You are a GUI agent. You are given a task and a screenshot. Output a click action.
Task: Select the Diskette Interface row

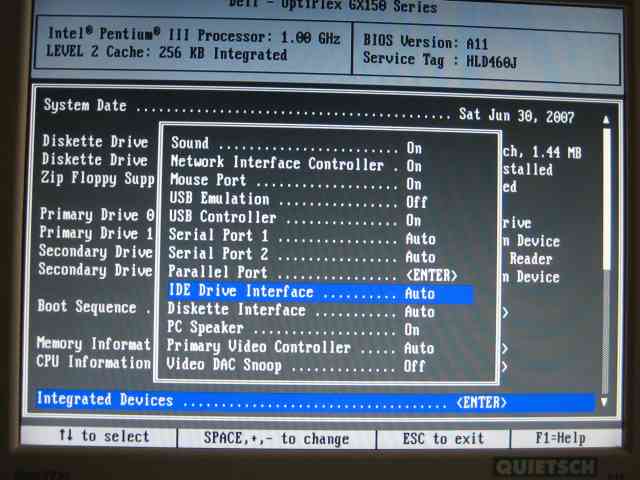(301, 311)
